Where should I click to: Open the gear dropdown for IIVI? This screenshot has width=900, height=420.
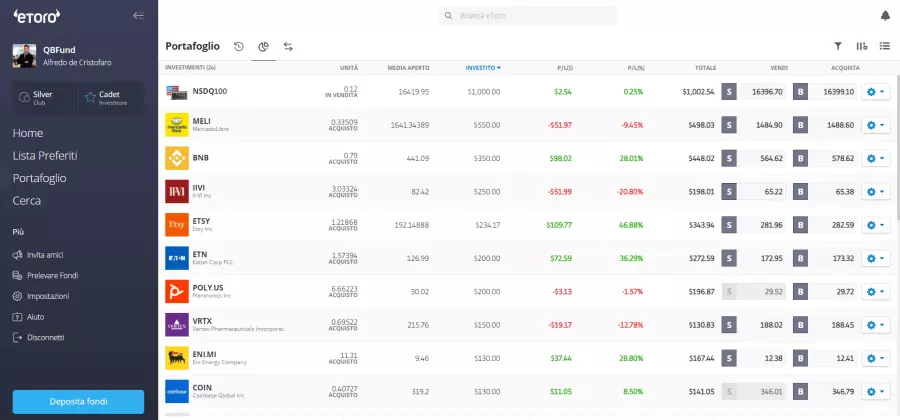point(876,192)
